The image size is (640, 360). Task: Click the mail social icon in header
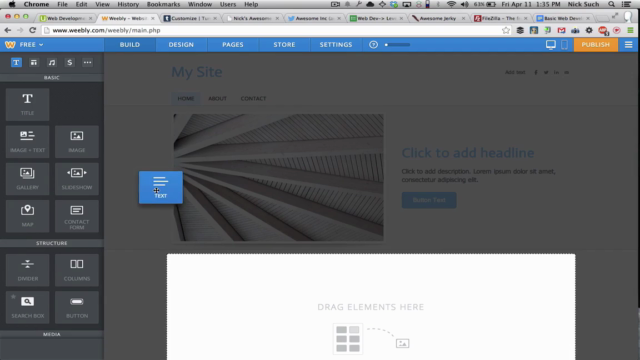click(x=567, y=72)
